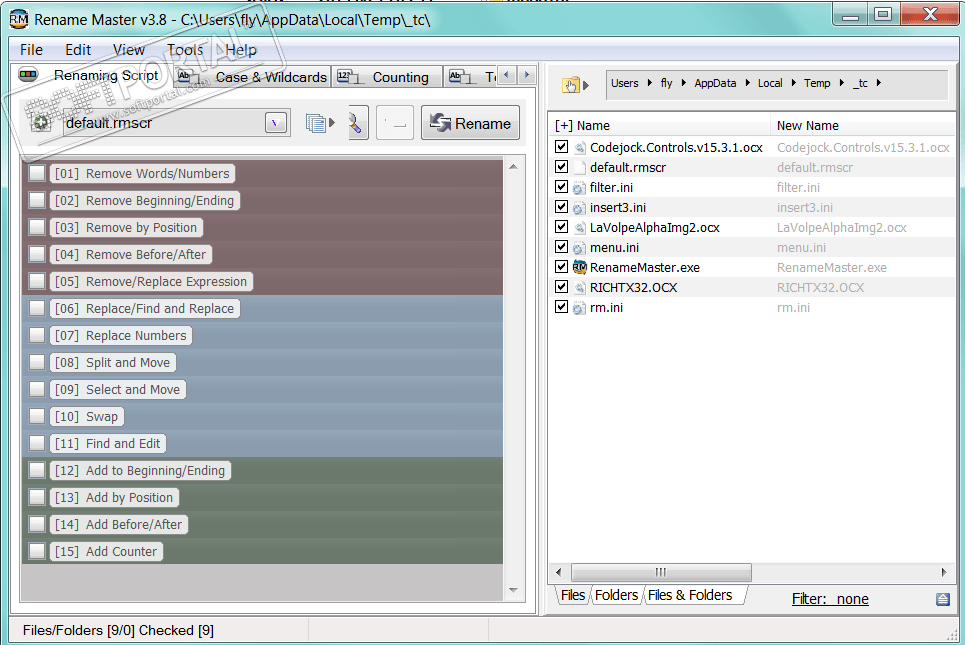Click the Filter: none link
This screenshot has height=645, width=965.
pos(830,599)
